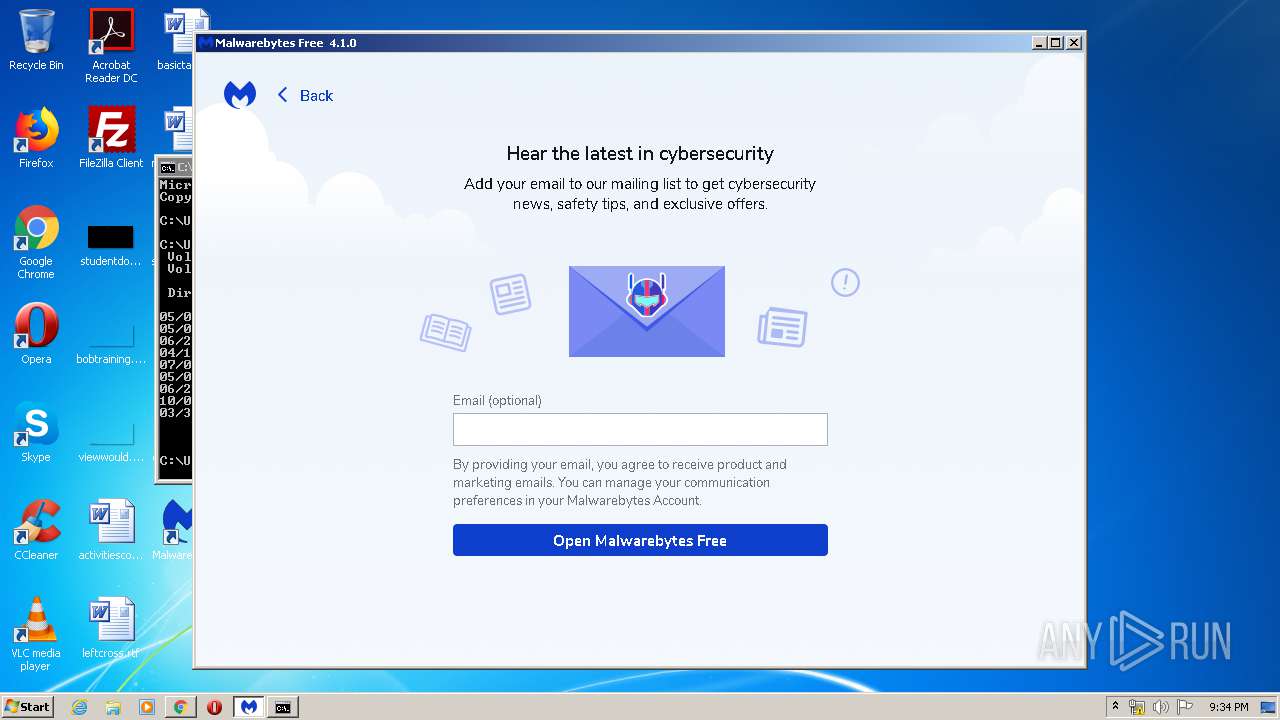Open the network status tray icon
Viewport: 1280px width, 720px height.
point(1137,707)
